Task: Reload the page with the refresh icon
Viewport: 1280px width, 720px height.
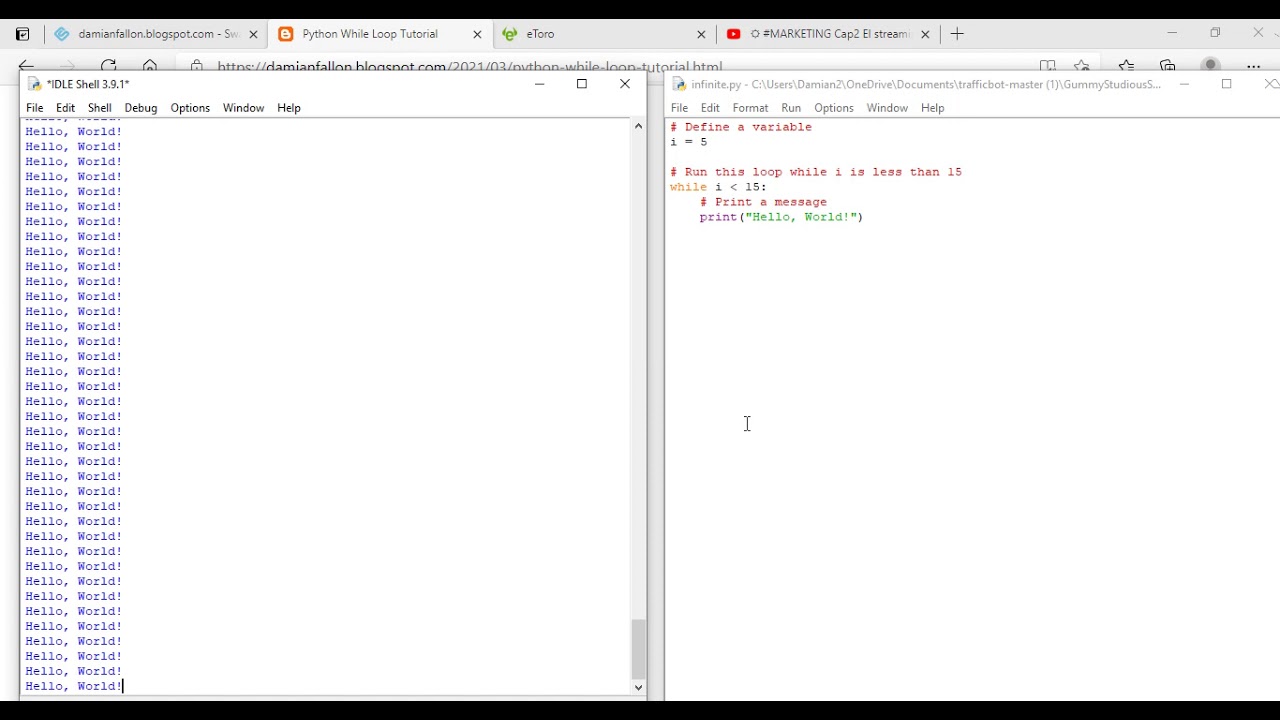Action: [108, 66]
